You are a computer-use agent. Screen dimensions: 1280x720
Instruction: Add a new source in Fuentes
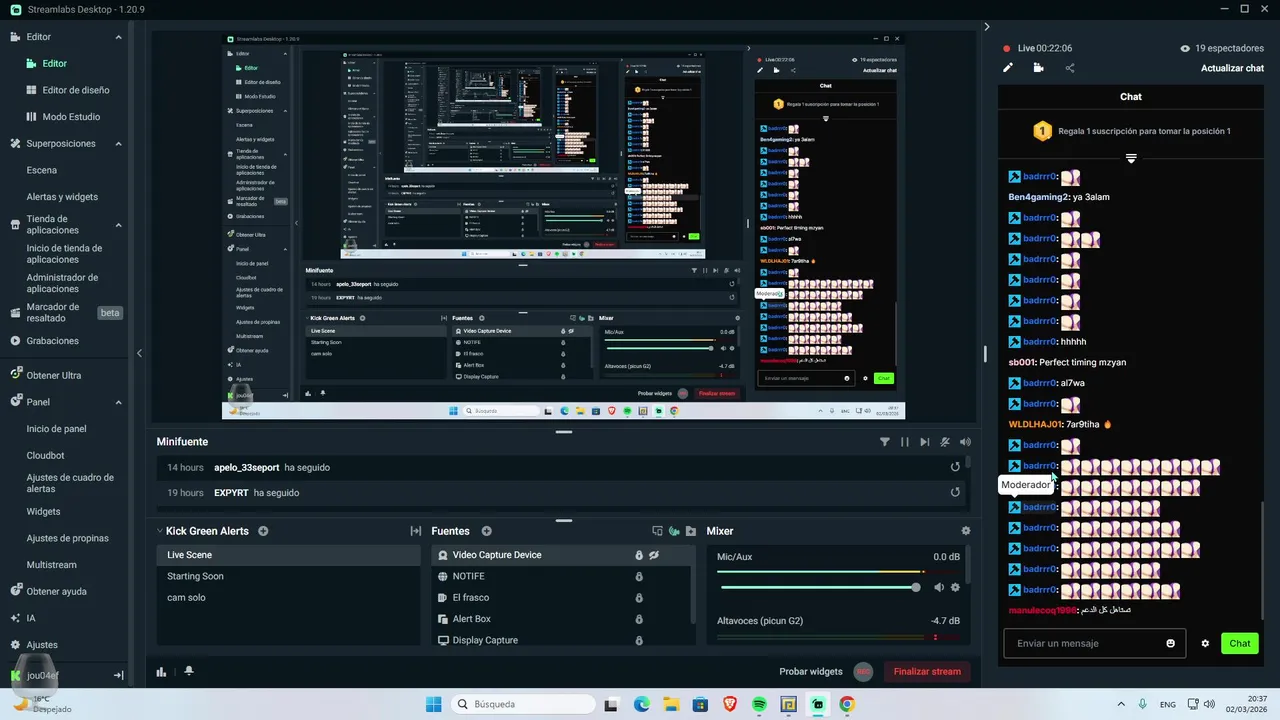(x=486, y=531)
